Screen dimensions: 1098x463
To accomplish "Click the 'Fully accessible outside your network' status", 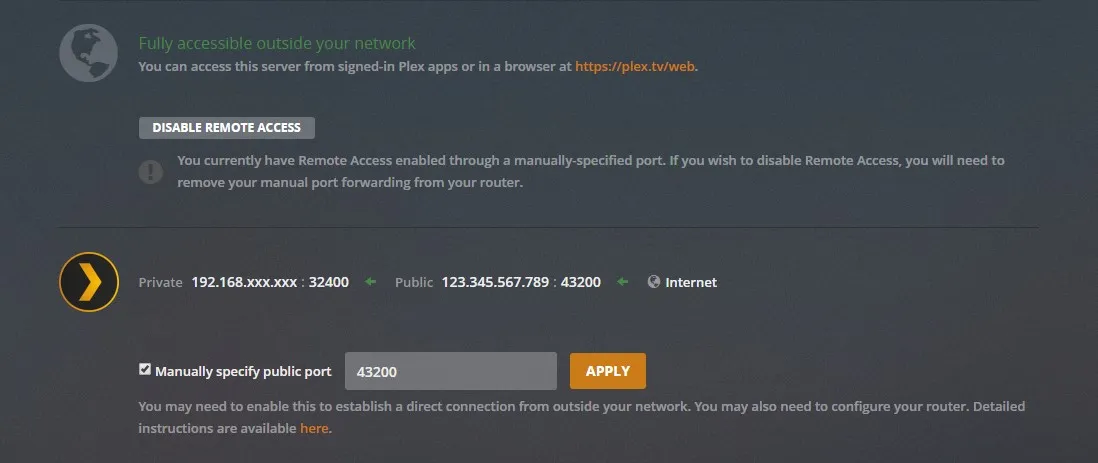I will 276,44.
